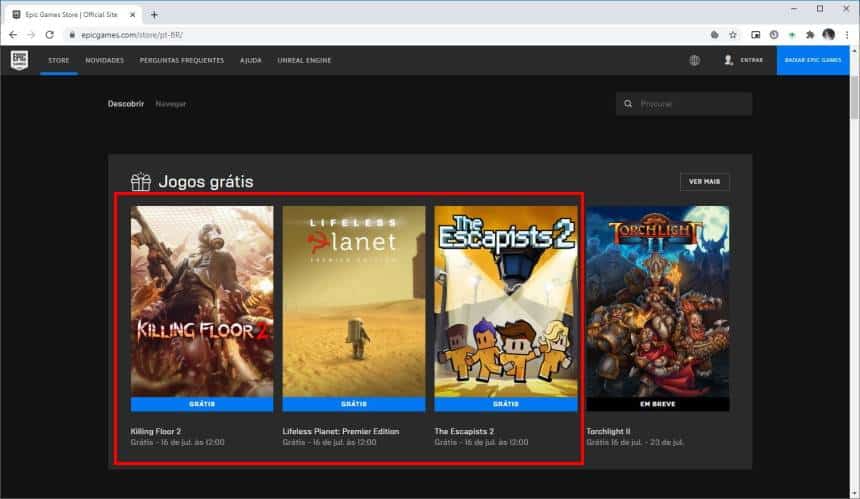
Task: Click the leftmost icon right of the address bar
Action: tap(715, 35)
